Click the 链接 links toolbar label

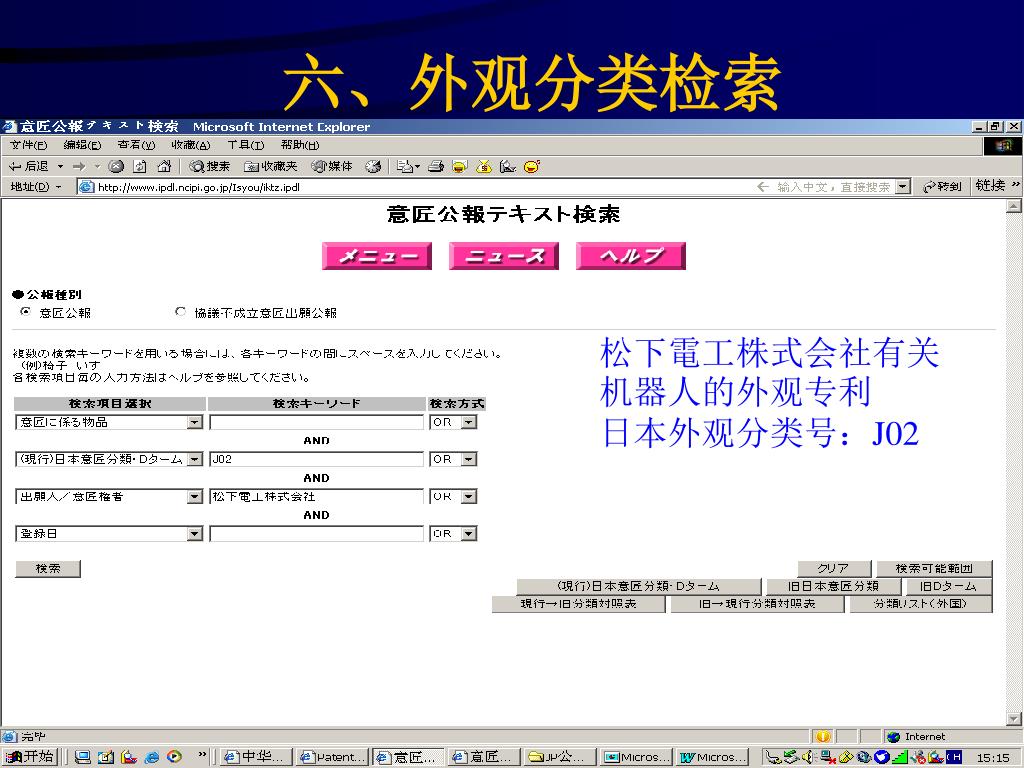click(x=990, y=186)
